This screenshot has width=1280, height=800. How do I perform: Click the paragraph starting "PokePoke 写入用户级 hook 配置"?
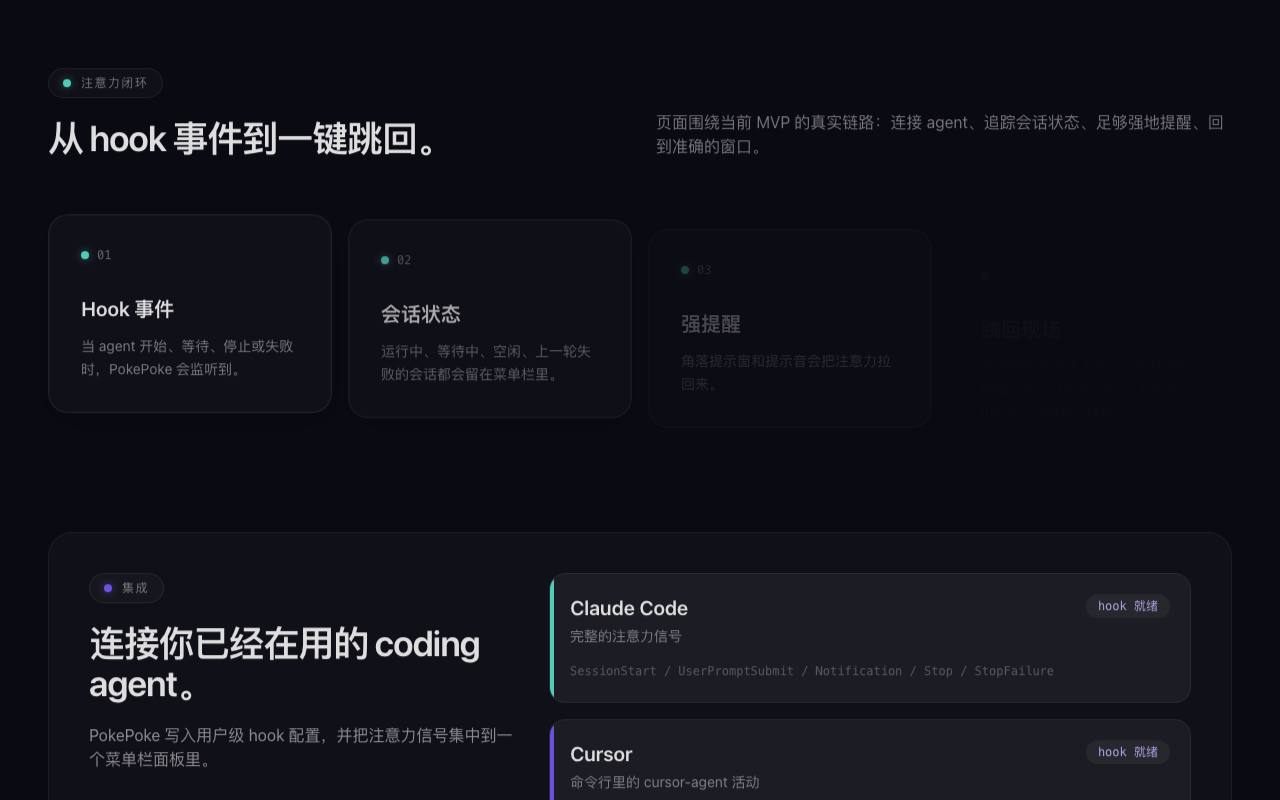pyautogui.click(x=301, y=747)
